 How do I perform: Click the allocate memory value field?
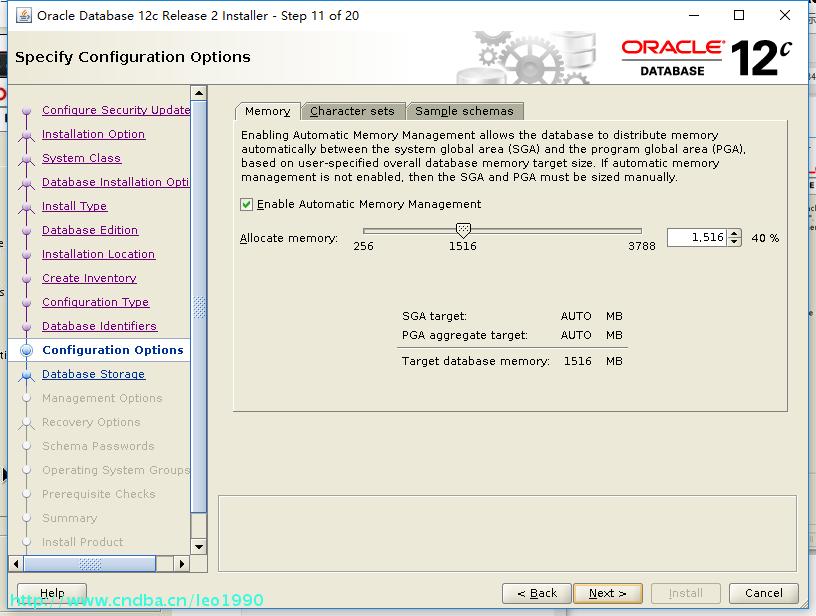(697, 238)
